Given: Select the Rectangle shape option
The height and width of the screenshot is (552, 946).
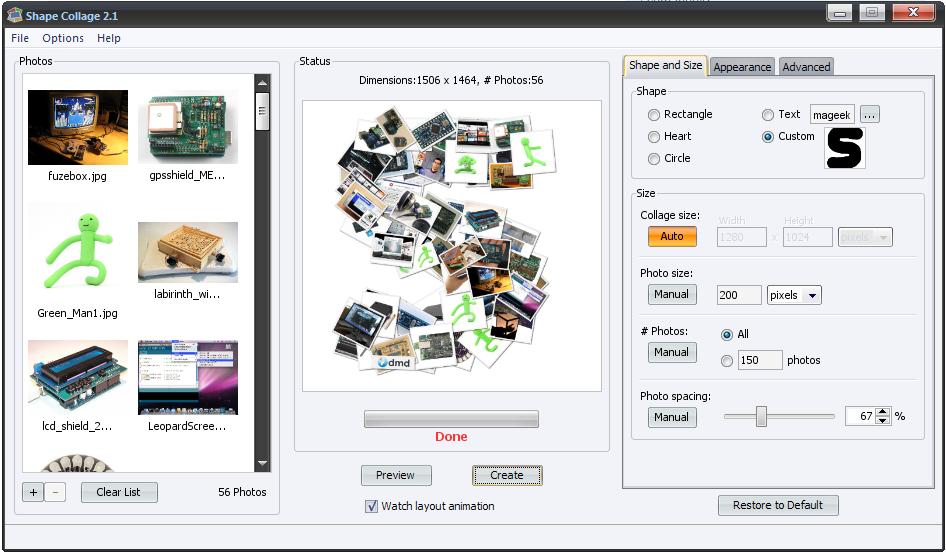Looking at the screenshot, I should click(x=655, y=115).
